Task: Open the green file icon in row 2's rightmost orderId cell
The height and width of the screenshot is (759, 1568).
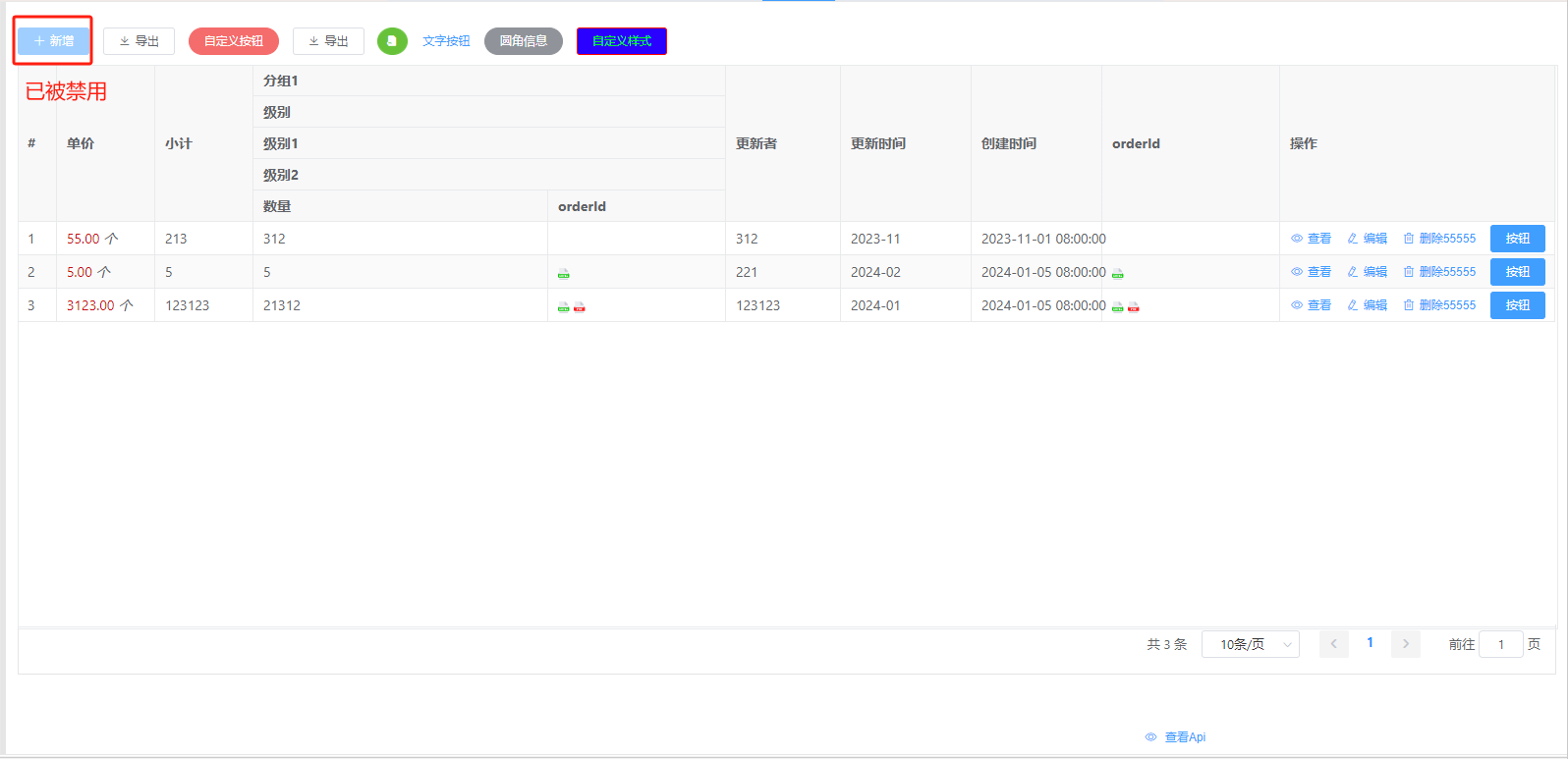Action: tap(1117, 274)
